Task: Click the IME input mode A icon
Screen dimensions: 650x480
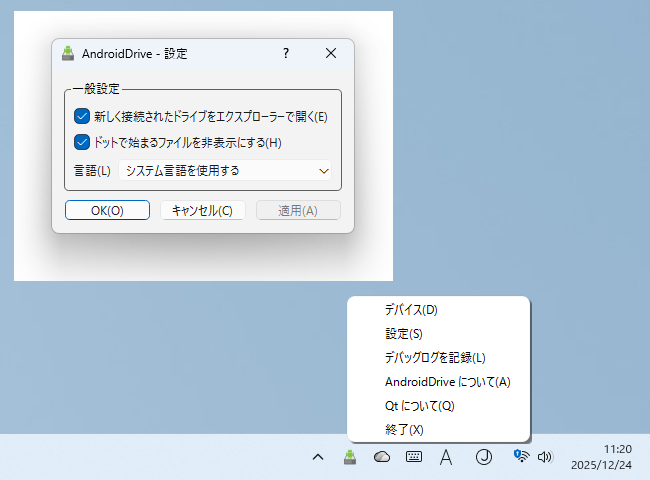Action: (x=446, y=457)
